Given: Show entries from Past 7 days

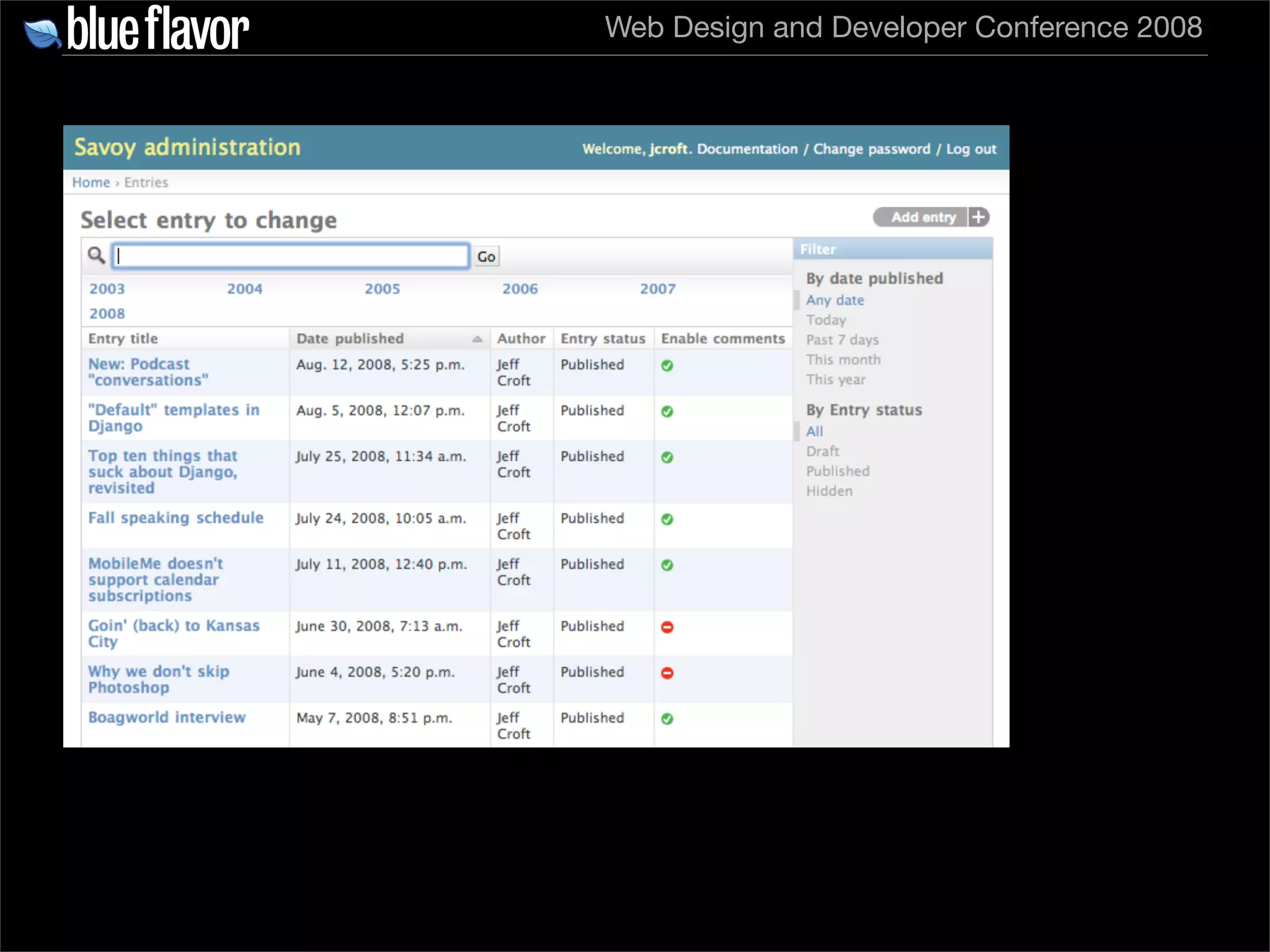Looking at the screenshot, I should pos(842,340).
